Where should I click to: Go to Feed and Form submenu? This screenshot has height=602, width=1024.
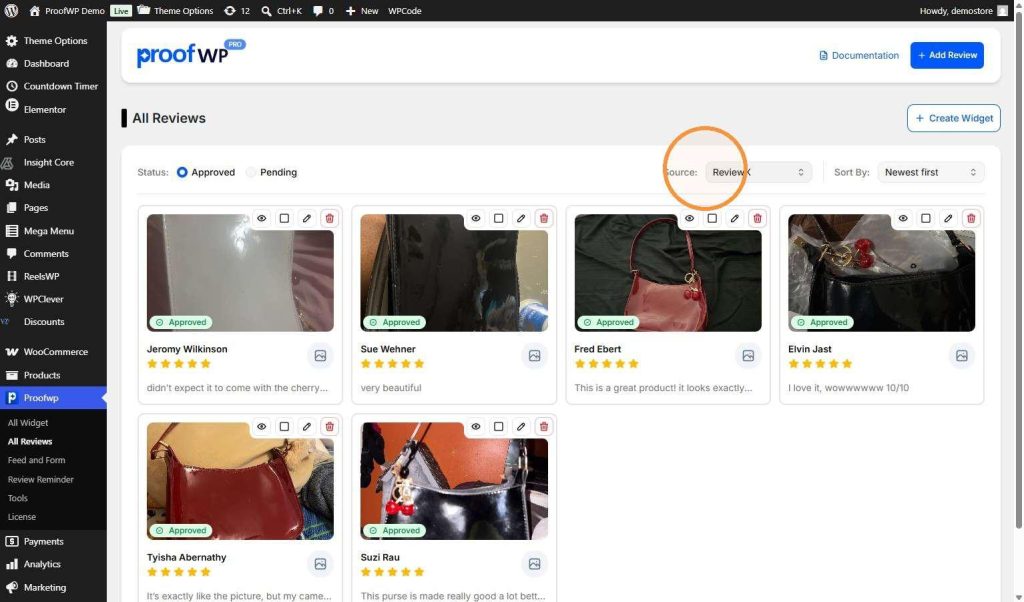point(37,460)
